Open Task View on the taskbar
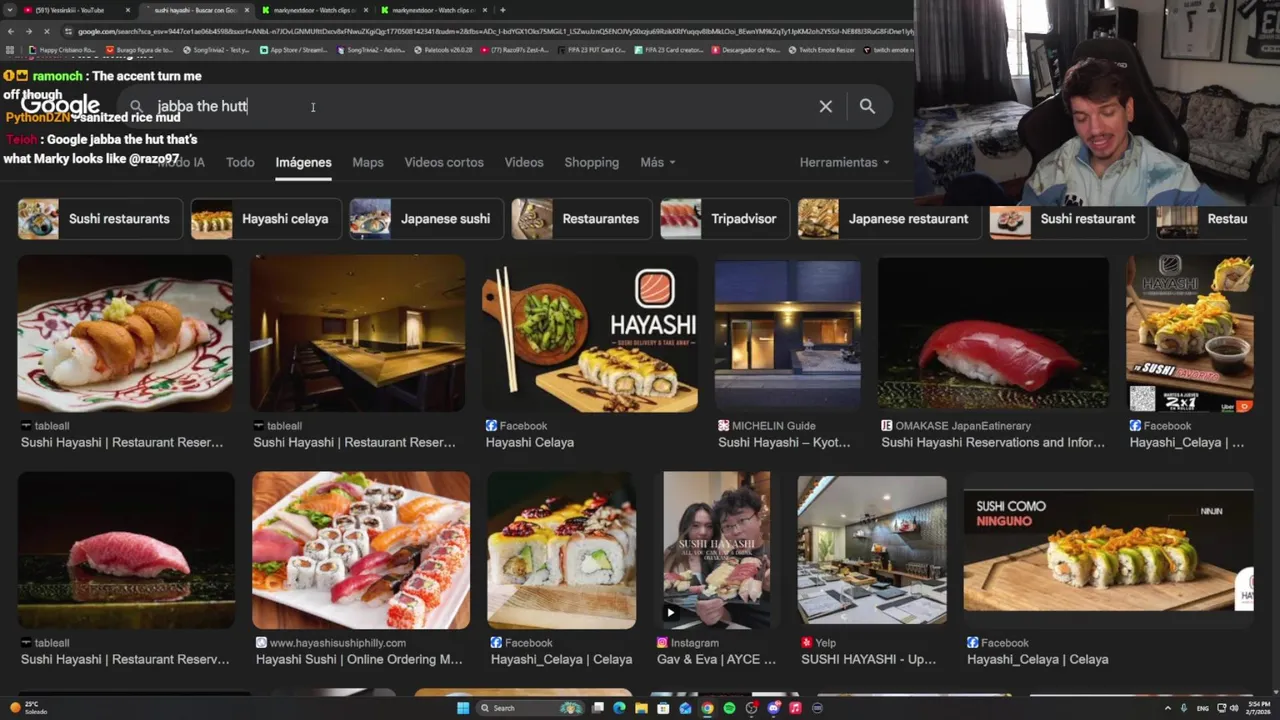 click(x=598, y=708)
